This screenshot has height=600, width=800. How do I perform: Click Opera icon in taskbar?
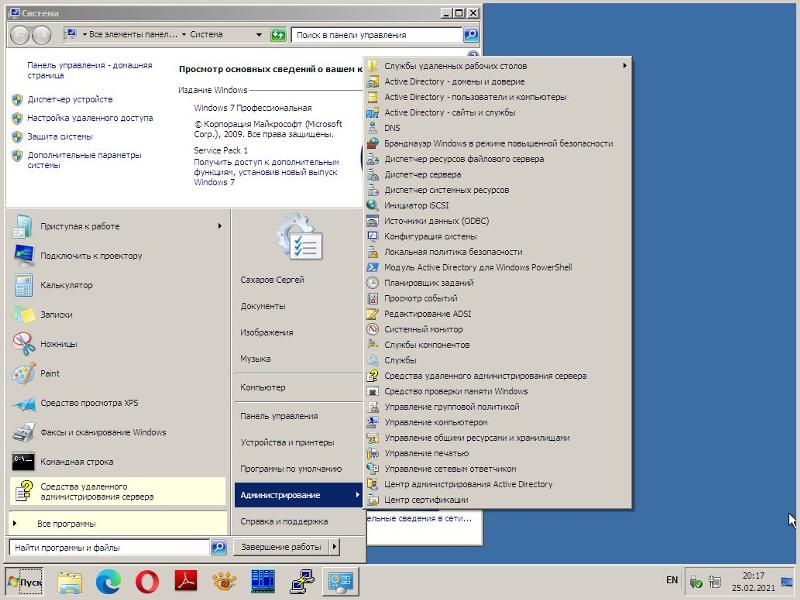147,582
